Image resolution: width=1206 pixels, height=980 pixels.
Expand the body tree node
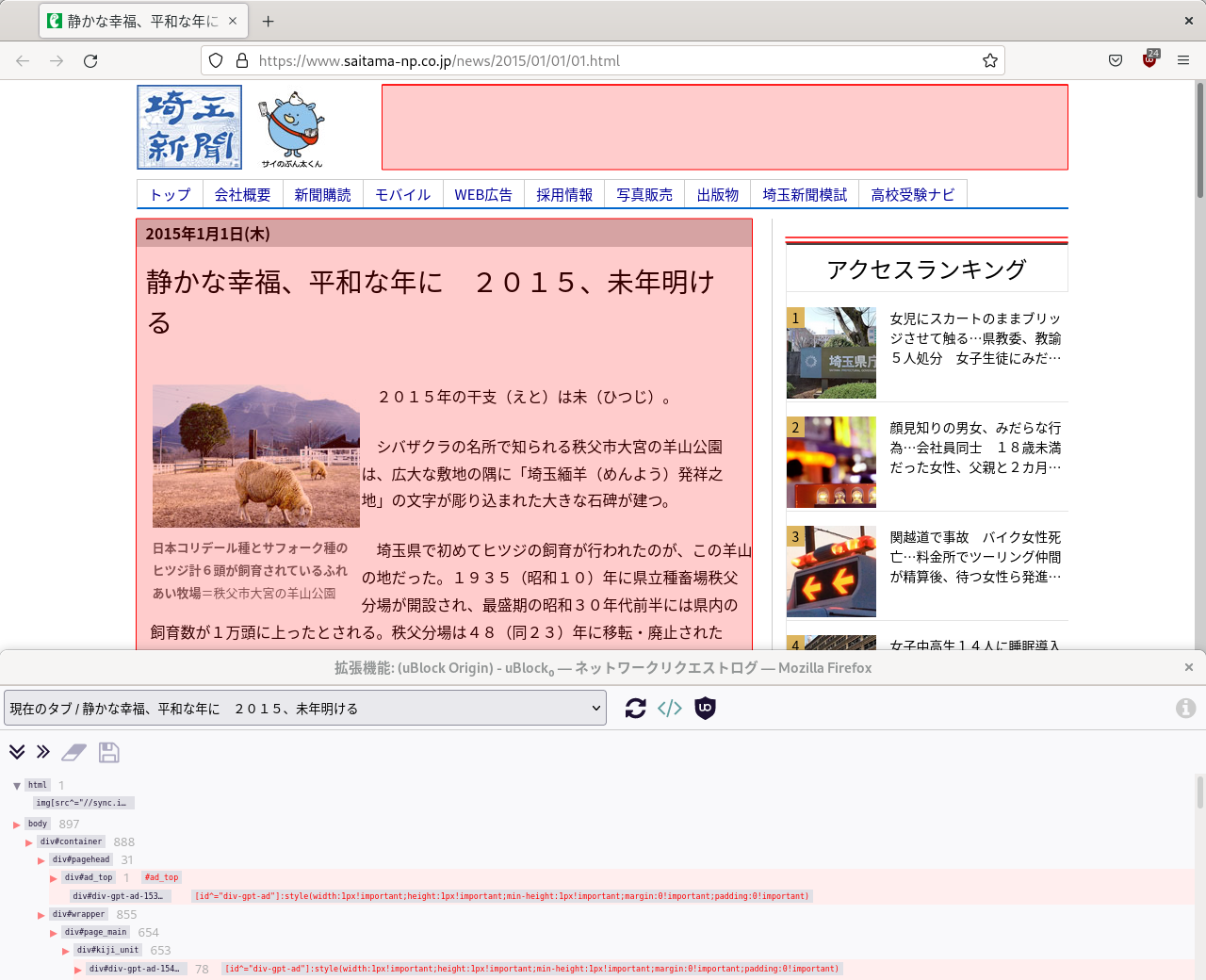click(17, 825)
